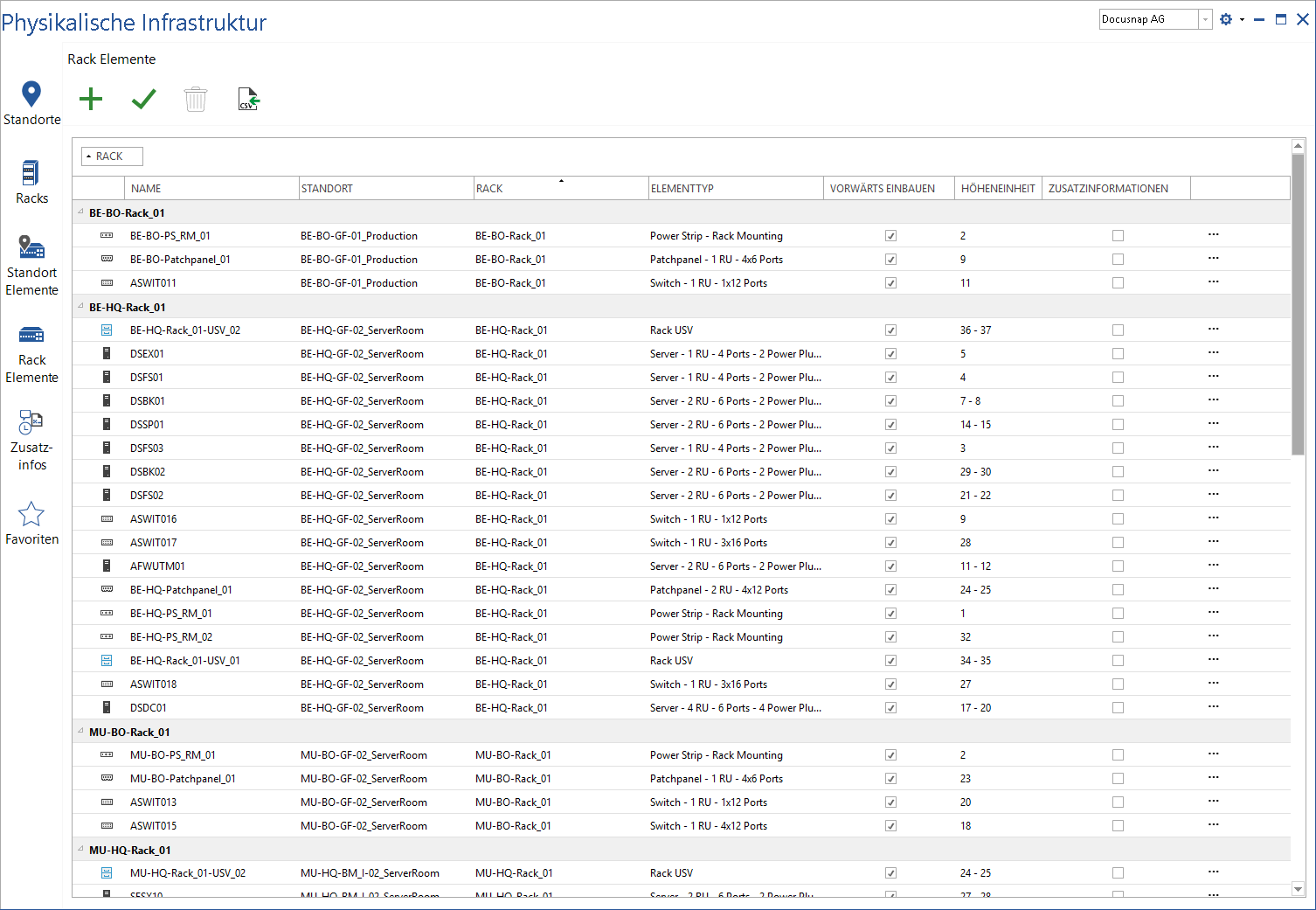Add new rack element with plus icon
This screenshot has width=1316, height=910.
pyautogui.click(x=91, y=99)
